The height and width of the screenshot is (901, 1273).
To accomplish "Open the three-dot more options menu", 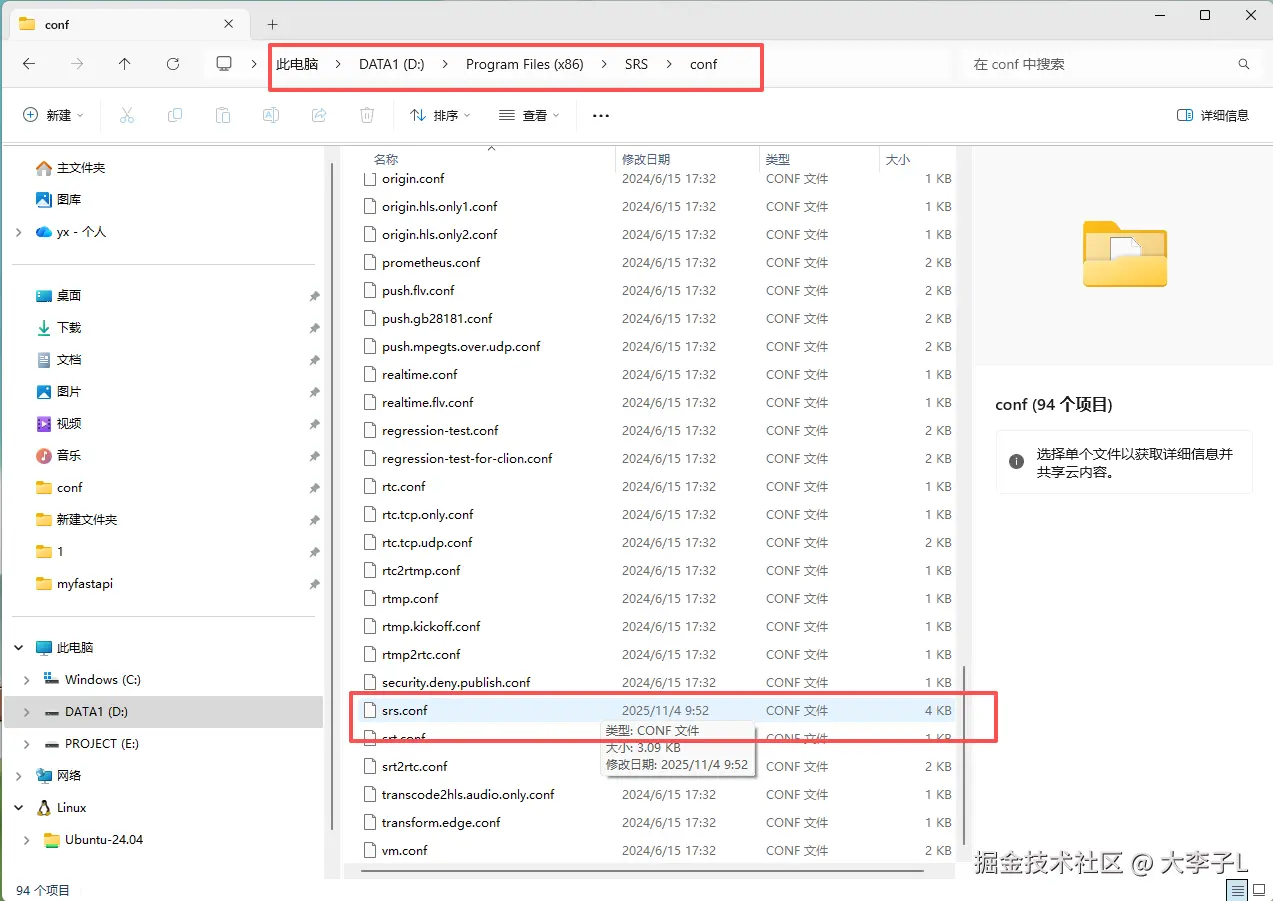I will (601, 115).
